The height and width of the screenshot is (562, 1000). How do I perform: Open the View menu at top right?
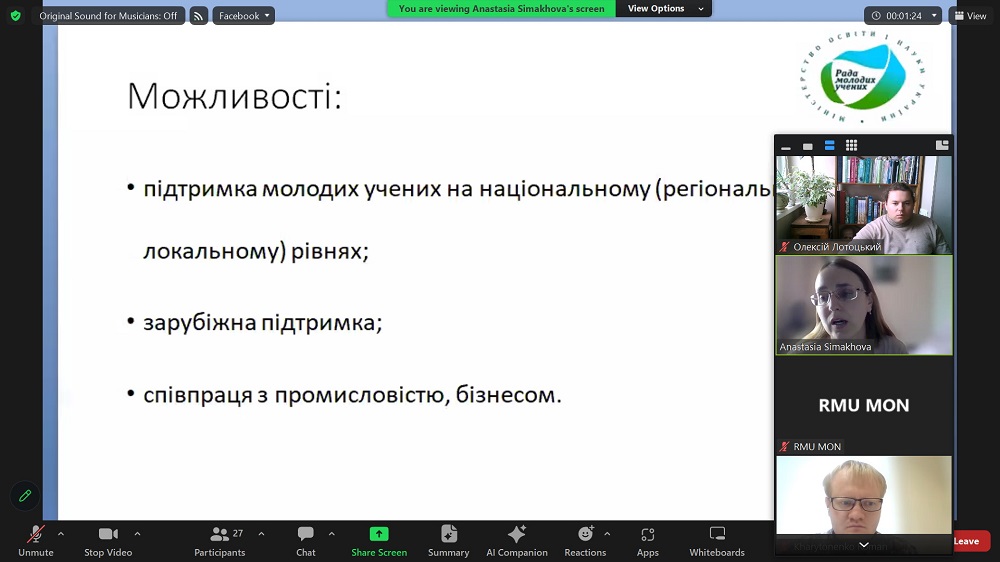click(x=970, y=16)
